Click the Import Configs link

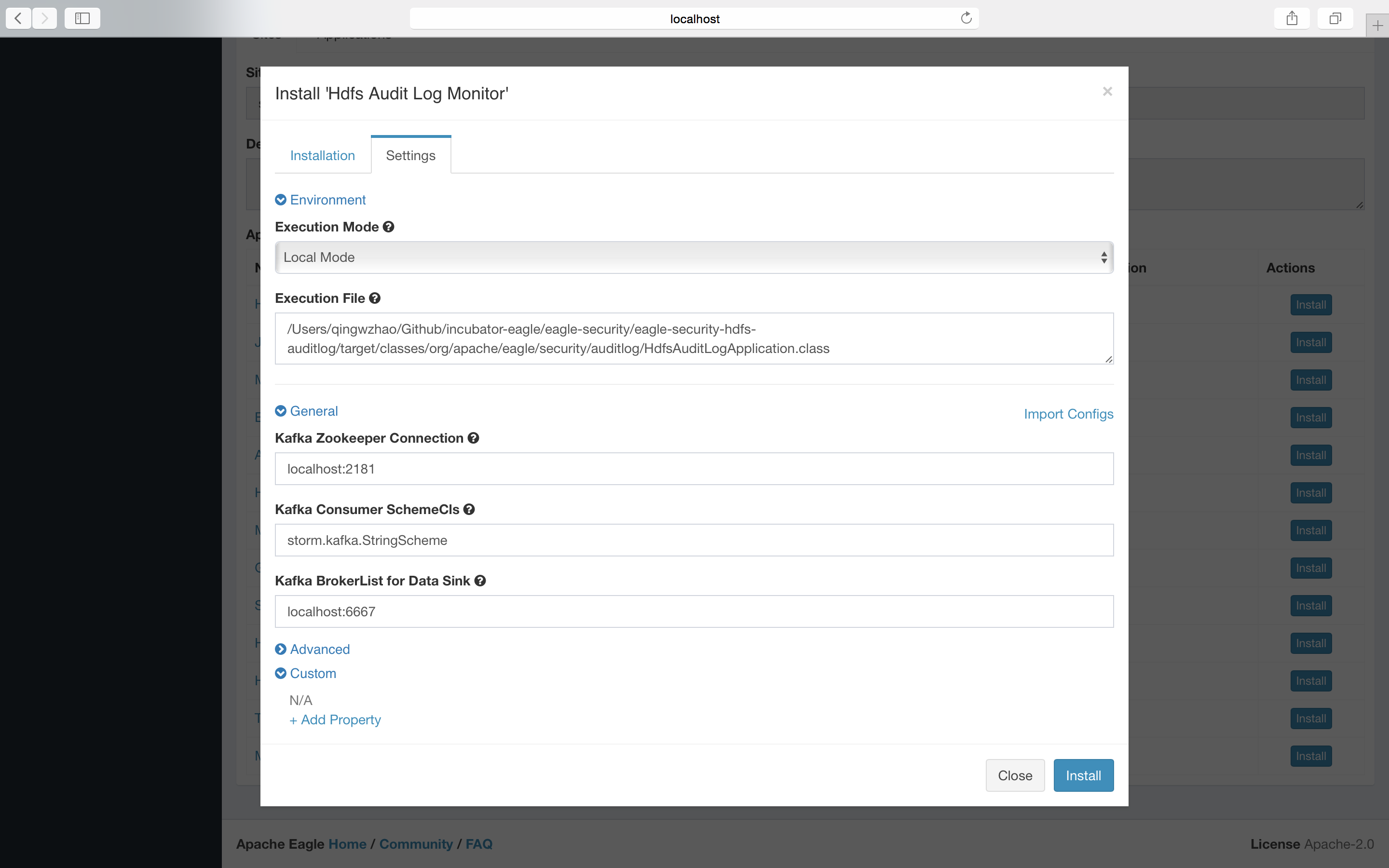point(1068,414)
